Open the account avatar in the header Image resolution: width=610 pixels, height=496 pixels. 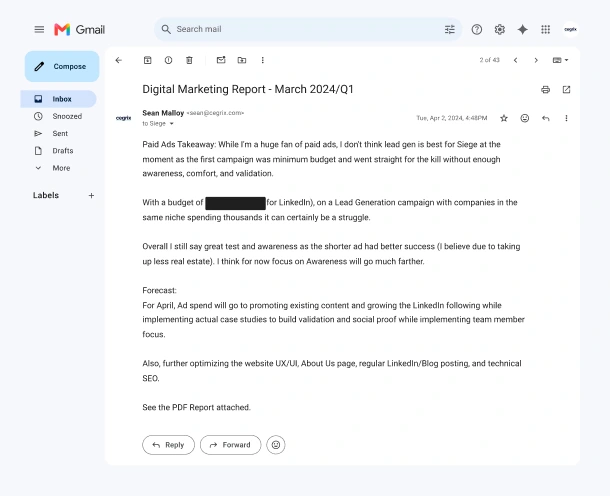coord(570,29)
